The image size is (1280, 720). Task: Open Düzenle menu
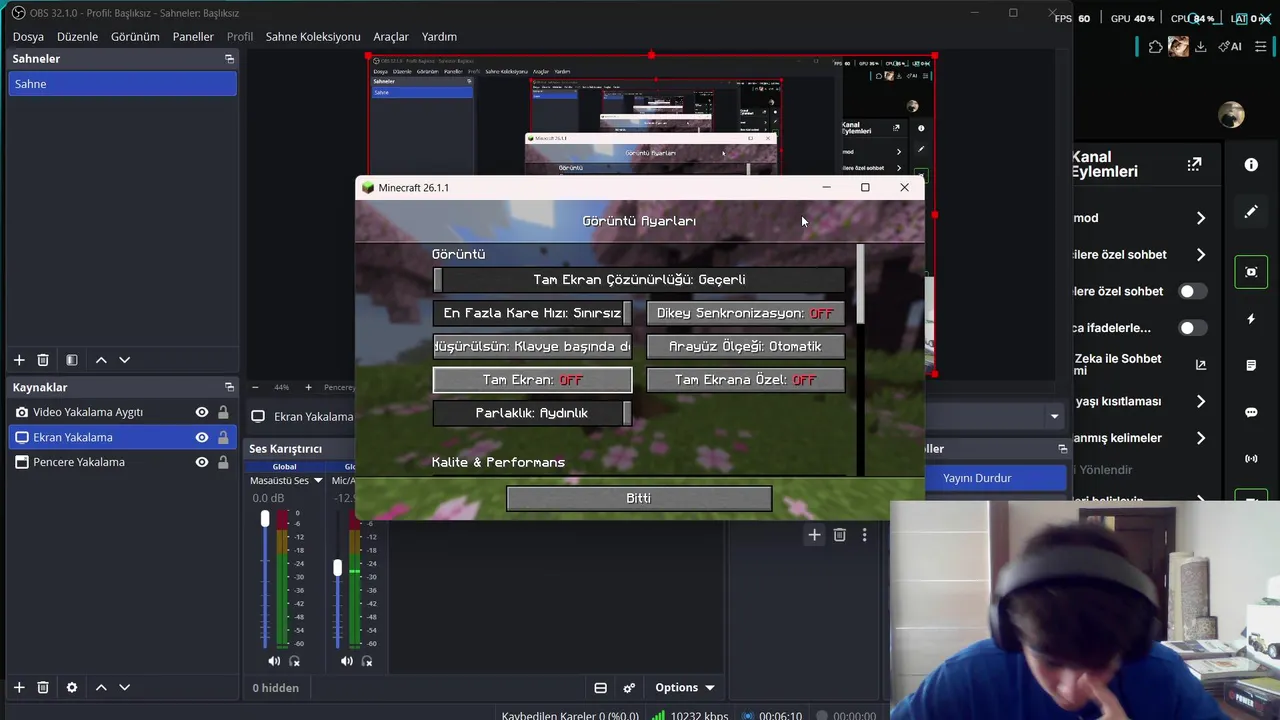pyautogui.click(x=77, y=36)
